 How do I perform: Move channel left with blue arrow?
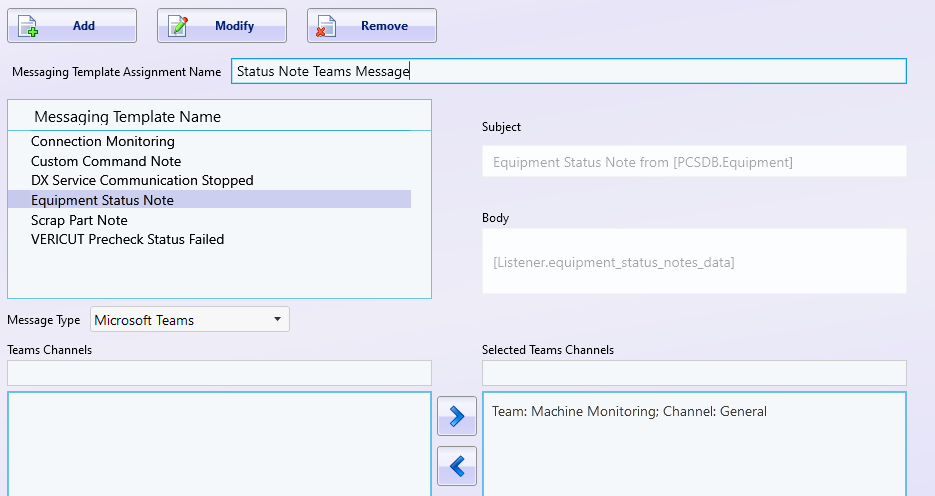click(x=457, y=466)
